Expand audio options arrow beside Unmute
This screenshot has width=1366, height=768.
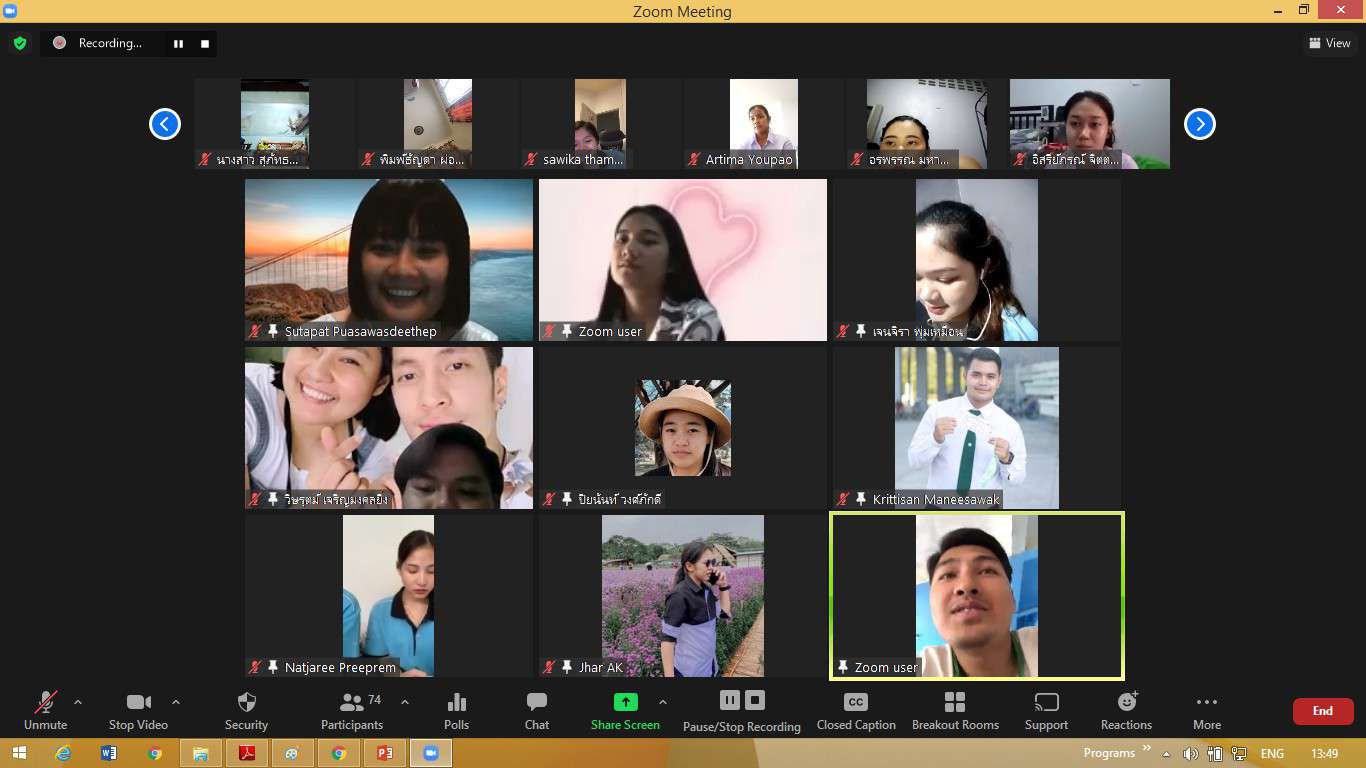pyautogui.click(x=78, y=702)
